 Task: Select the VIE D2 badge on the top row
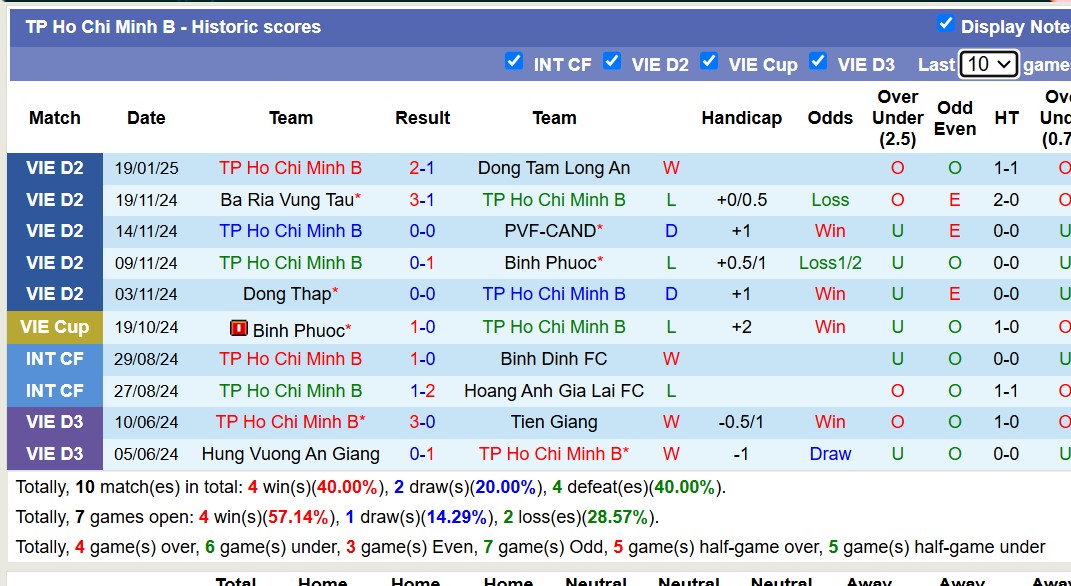tap(54, 167)
